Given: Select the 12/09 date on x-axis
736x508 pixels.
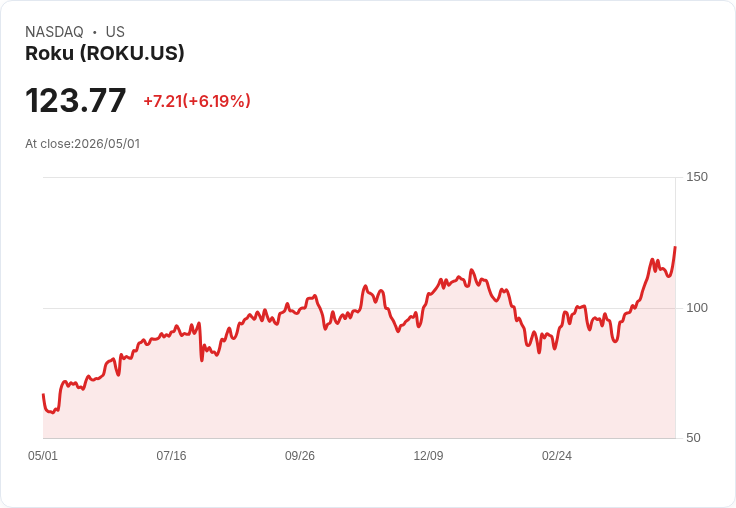Looking at the screenshot, I should [x=428, y=456].
